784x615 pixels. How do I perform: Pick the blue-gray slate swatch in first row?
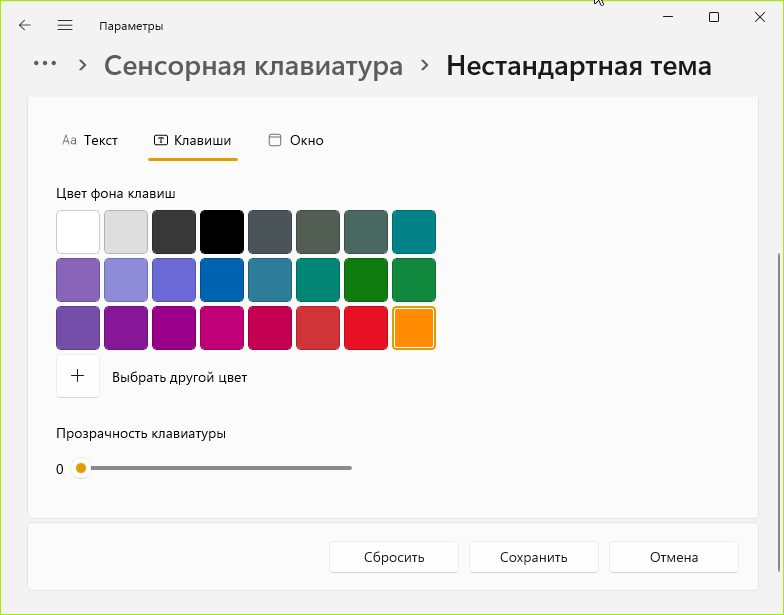click(x=270, y=232)
